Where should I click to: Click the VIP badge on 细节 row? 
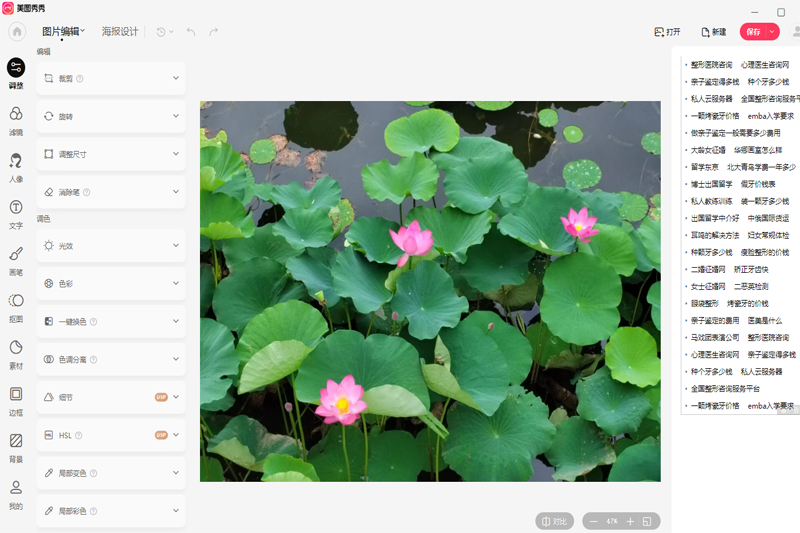point(161,397)
